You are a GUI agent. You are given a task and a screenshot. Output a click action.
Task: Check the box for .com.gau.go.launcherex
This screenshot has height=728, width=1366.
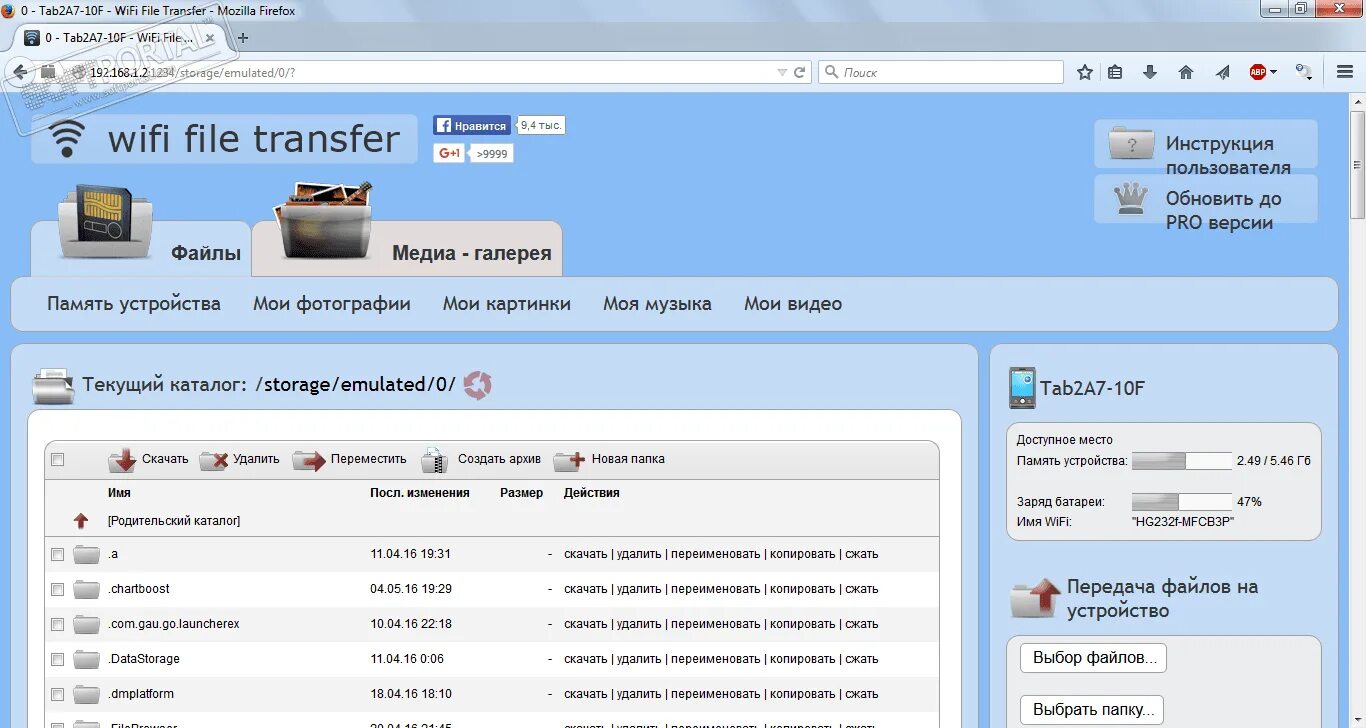(x=58, y=624)
